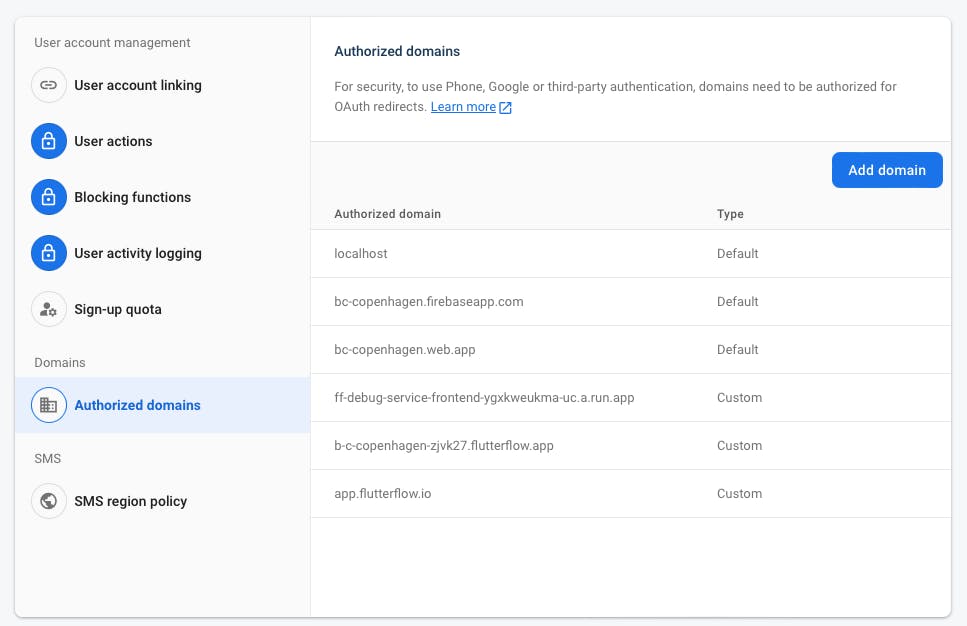The width and height of the screenshot is (967, 626).
Task: Follow the Learn more link
Action: 463,107
